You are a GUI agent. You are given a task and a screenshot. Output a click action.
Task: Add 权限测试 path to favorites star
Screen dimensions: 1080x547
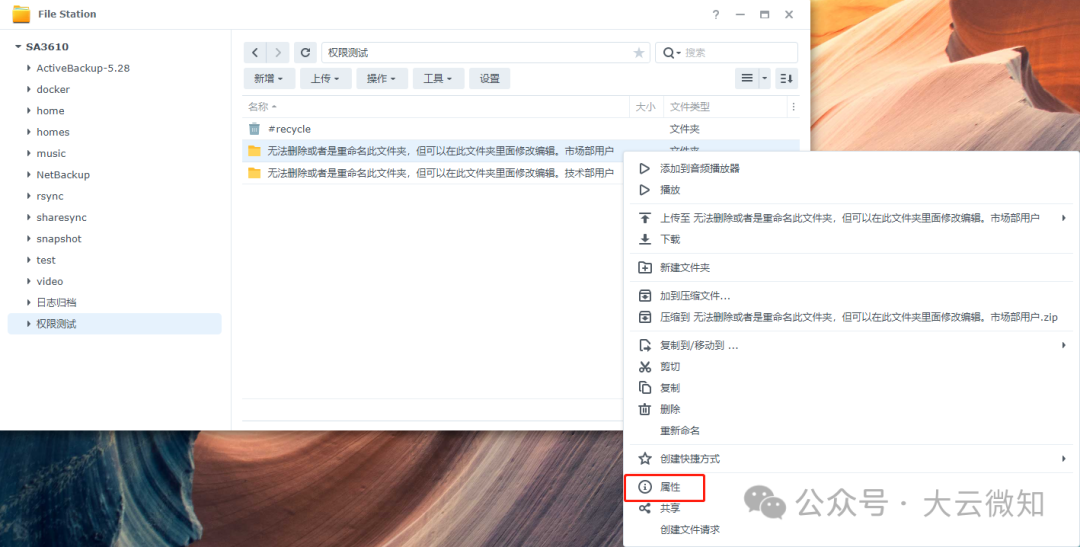[638, 53]
